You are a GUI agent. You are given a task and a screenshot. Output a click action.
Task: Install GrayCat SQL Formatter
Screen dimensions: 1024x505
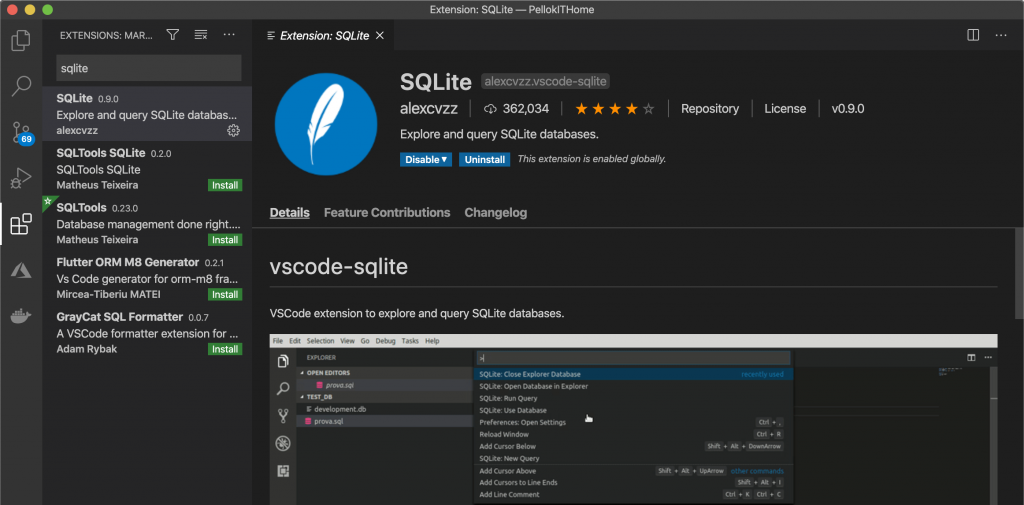click(225, 349)
